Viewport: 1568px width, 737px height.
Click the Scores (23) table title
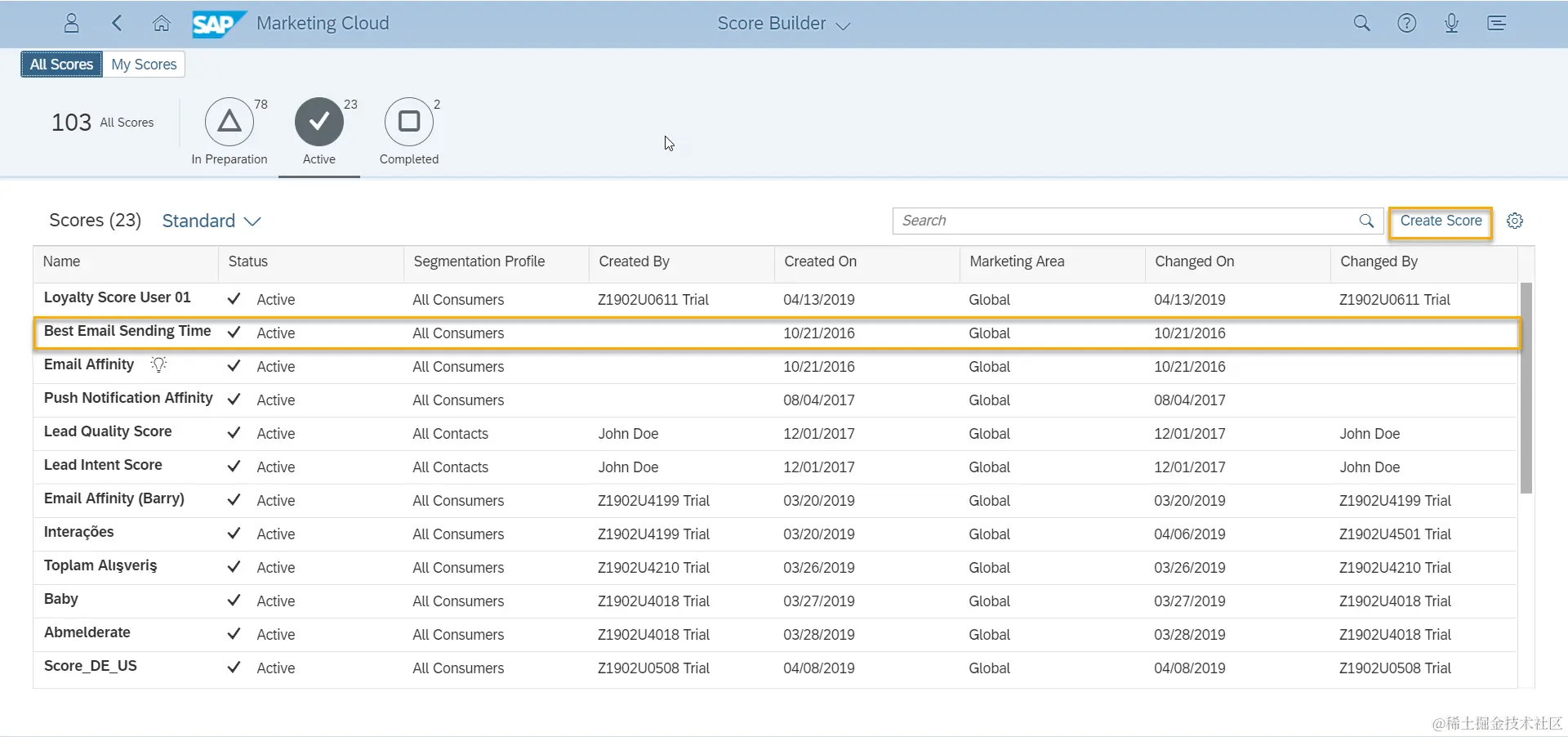pyautogui.click(x=95, y=221)
